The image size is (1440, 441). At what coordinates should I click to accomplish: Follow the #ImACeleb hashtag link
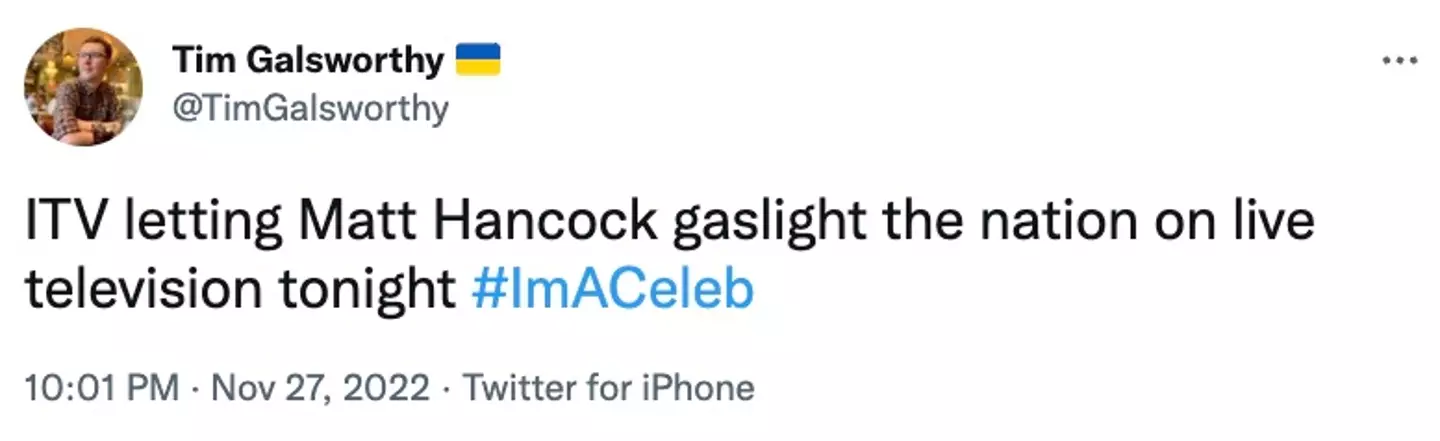pos(611,290)
